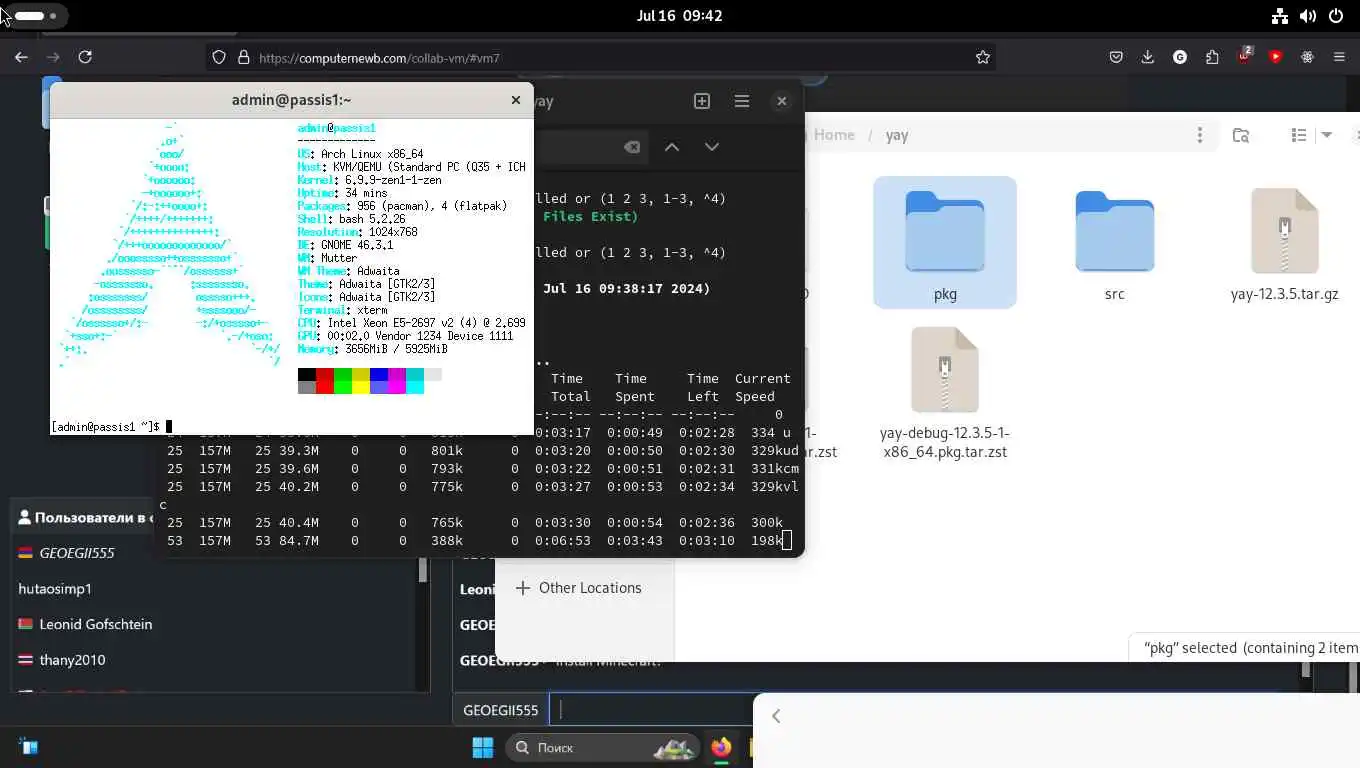Click yay in the Files path bar
The height and width of the screenshot is (768, 1360).
(897, 135)
